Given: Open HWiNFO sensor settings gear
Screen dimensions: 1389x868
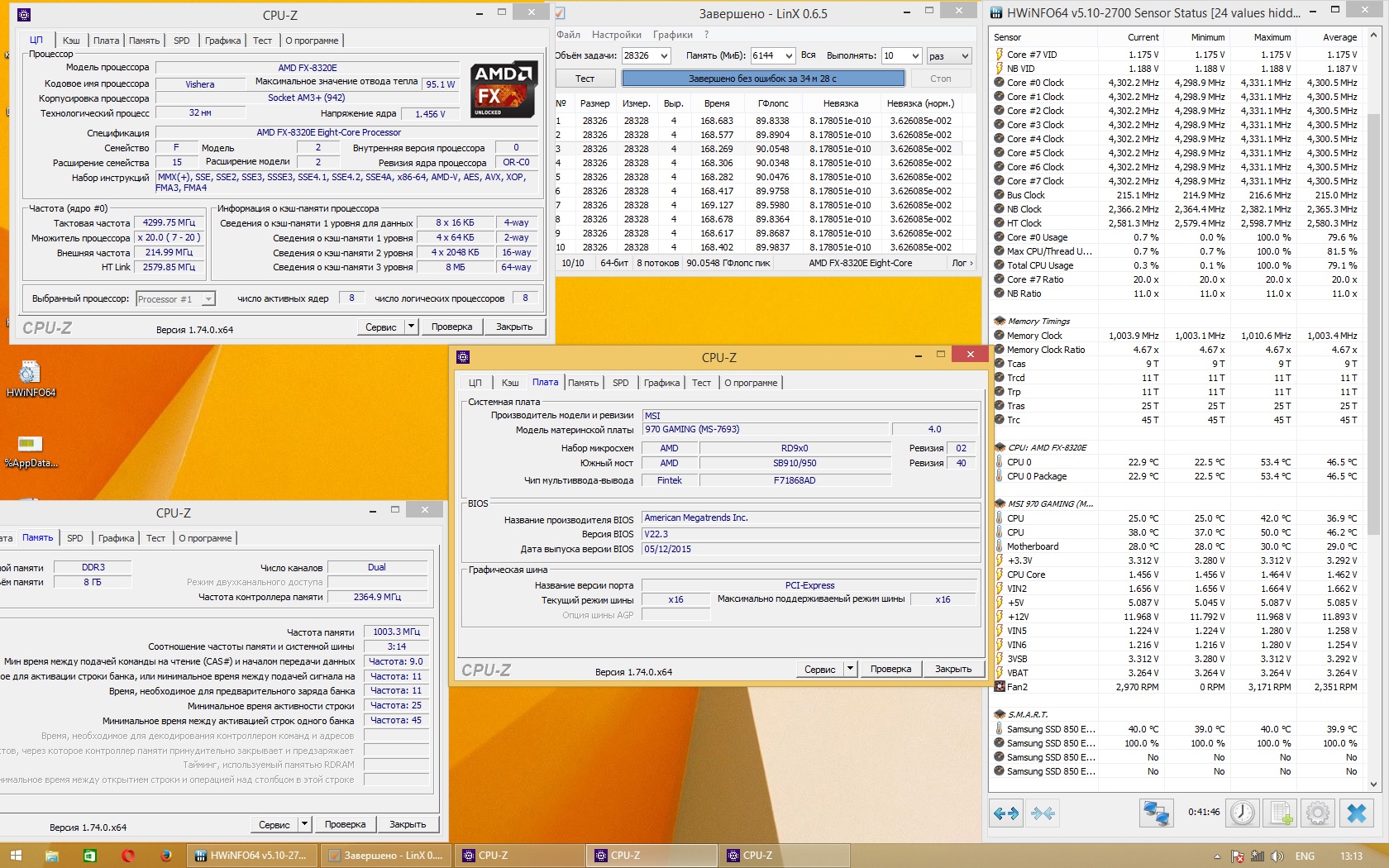Looking at the screenshot, I should click(x=1318, y=813).
